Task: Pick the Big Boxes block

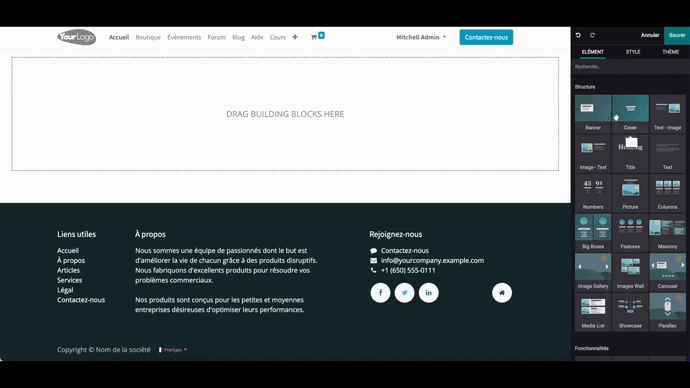Action: click(x=593, y=232)
